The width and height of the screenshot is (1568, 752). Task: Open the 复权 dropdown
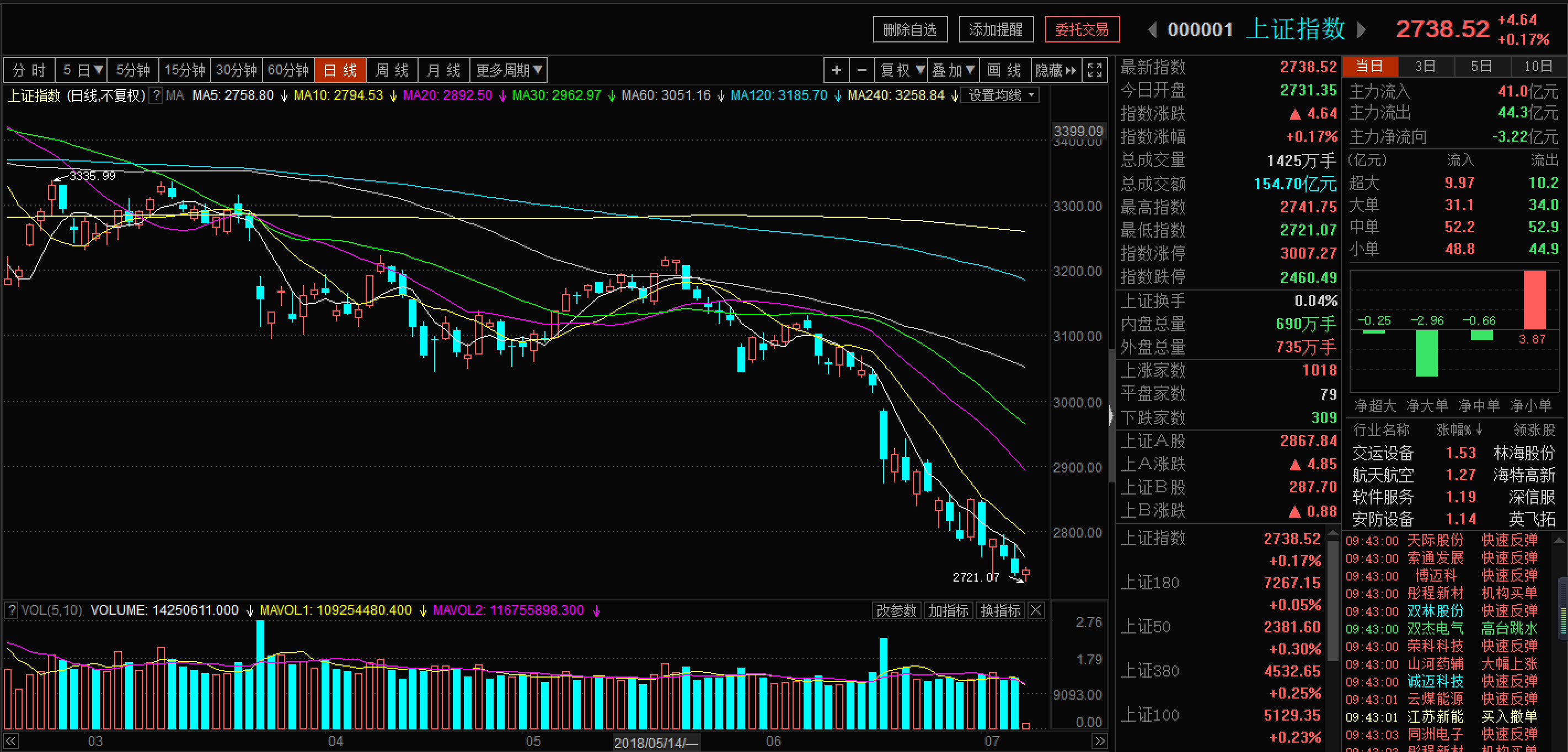click(902, 71)
